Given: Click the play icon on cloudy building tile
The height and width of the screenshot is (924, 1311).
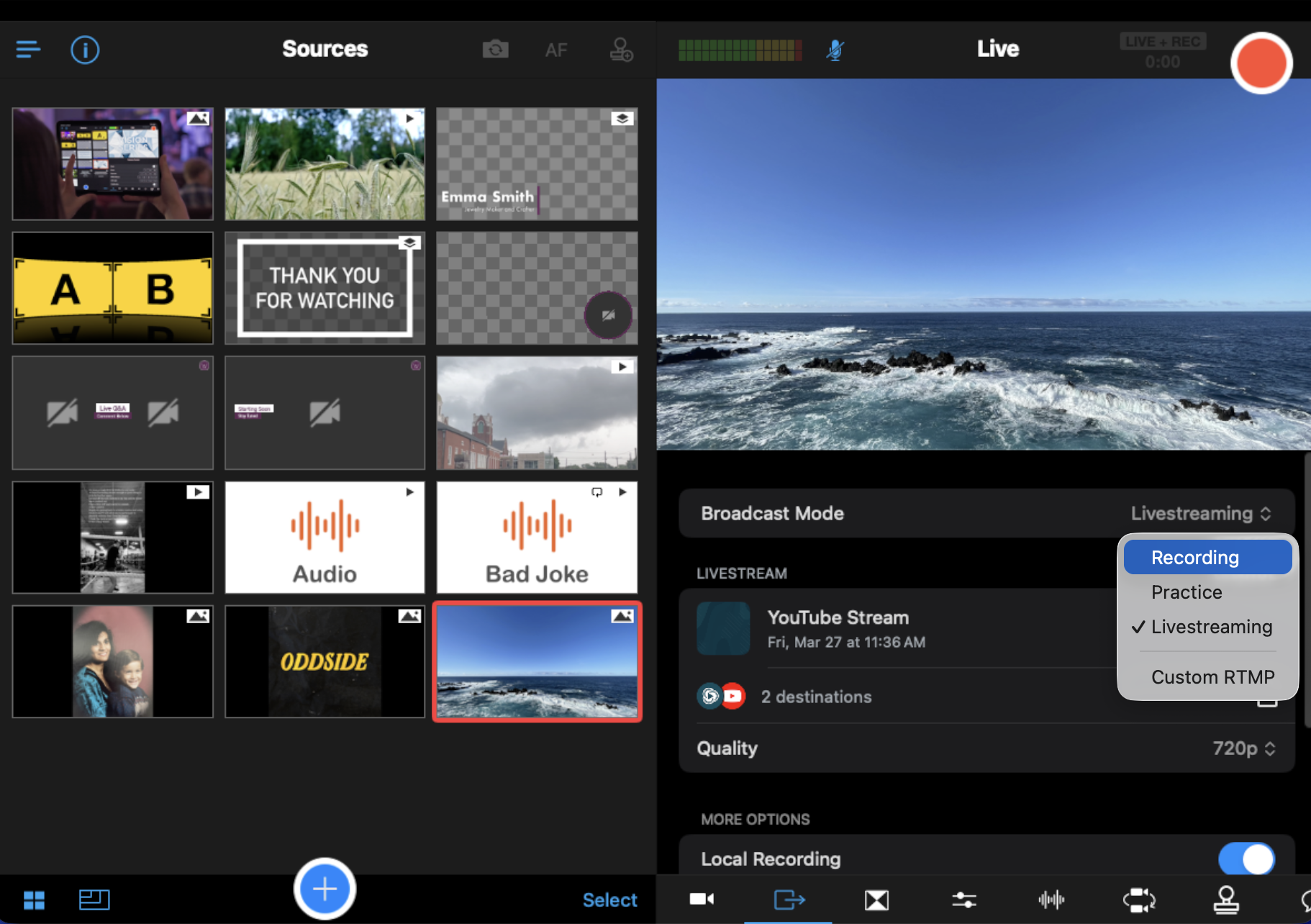Looking at the screenshot, I should (622, 367).
